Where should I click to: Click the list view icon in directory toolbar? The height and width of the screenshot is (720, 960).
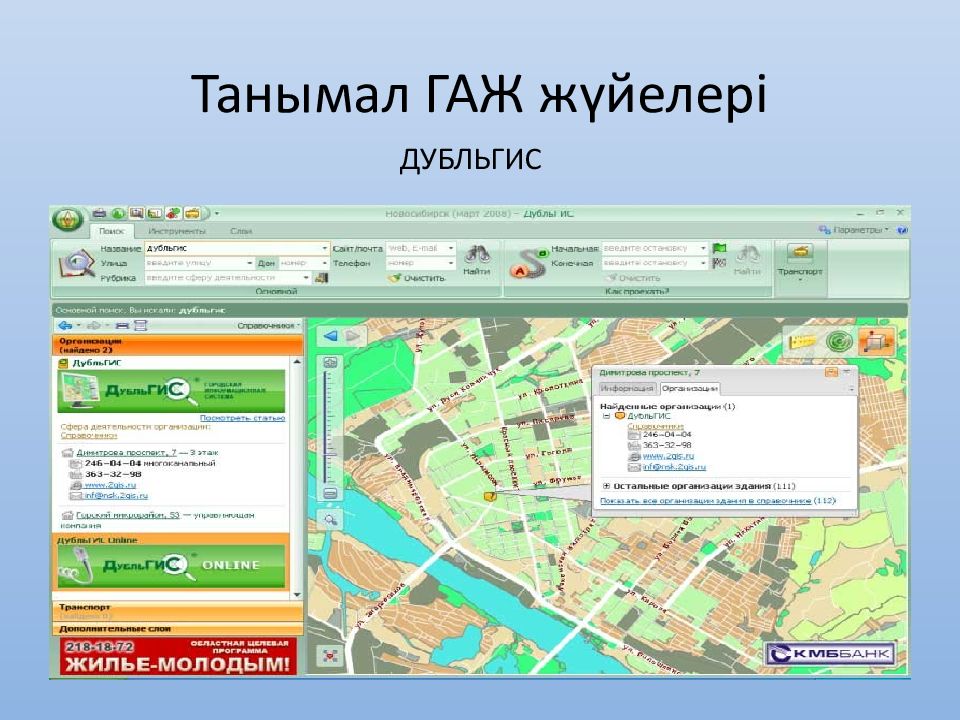tap(141, 326)
